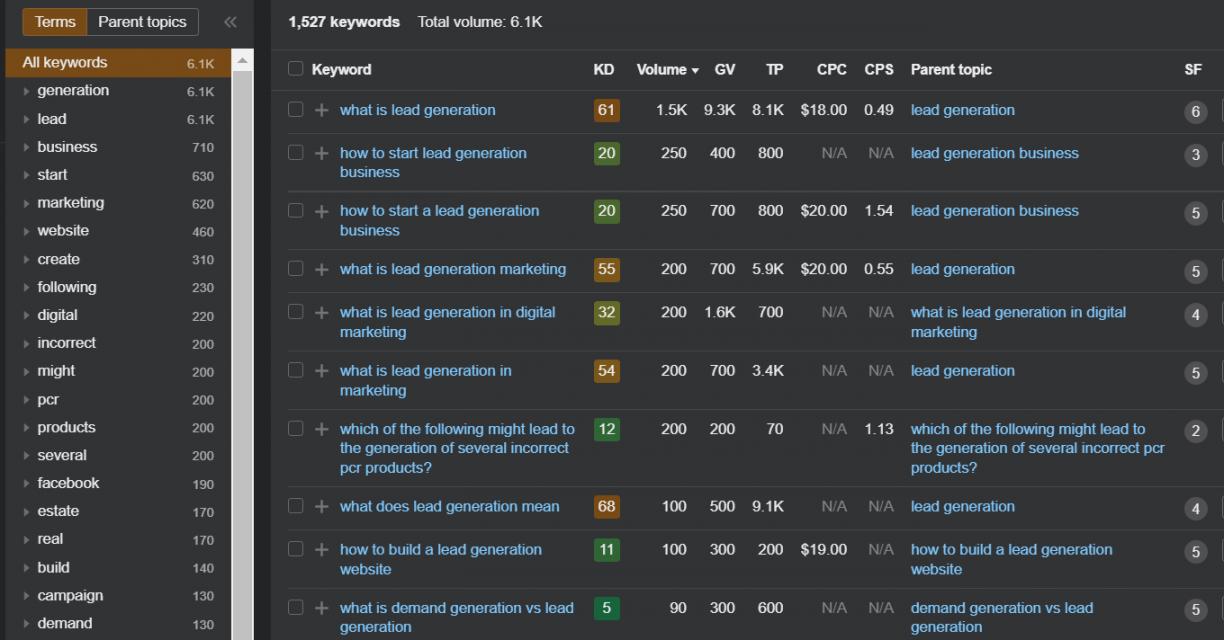Tick checkbox for 'what is lead generation'
The height and width of the screenshot is (640, 1224).
click(x=295, y=110)
